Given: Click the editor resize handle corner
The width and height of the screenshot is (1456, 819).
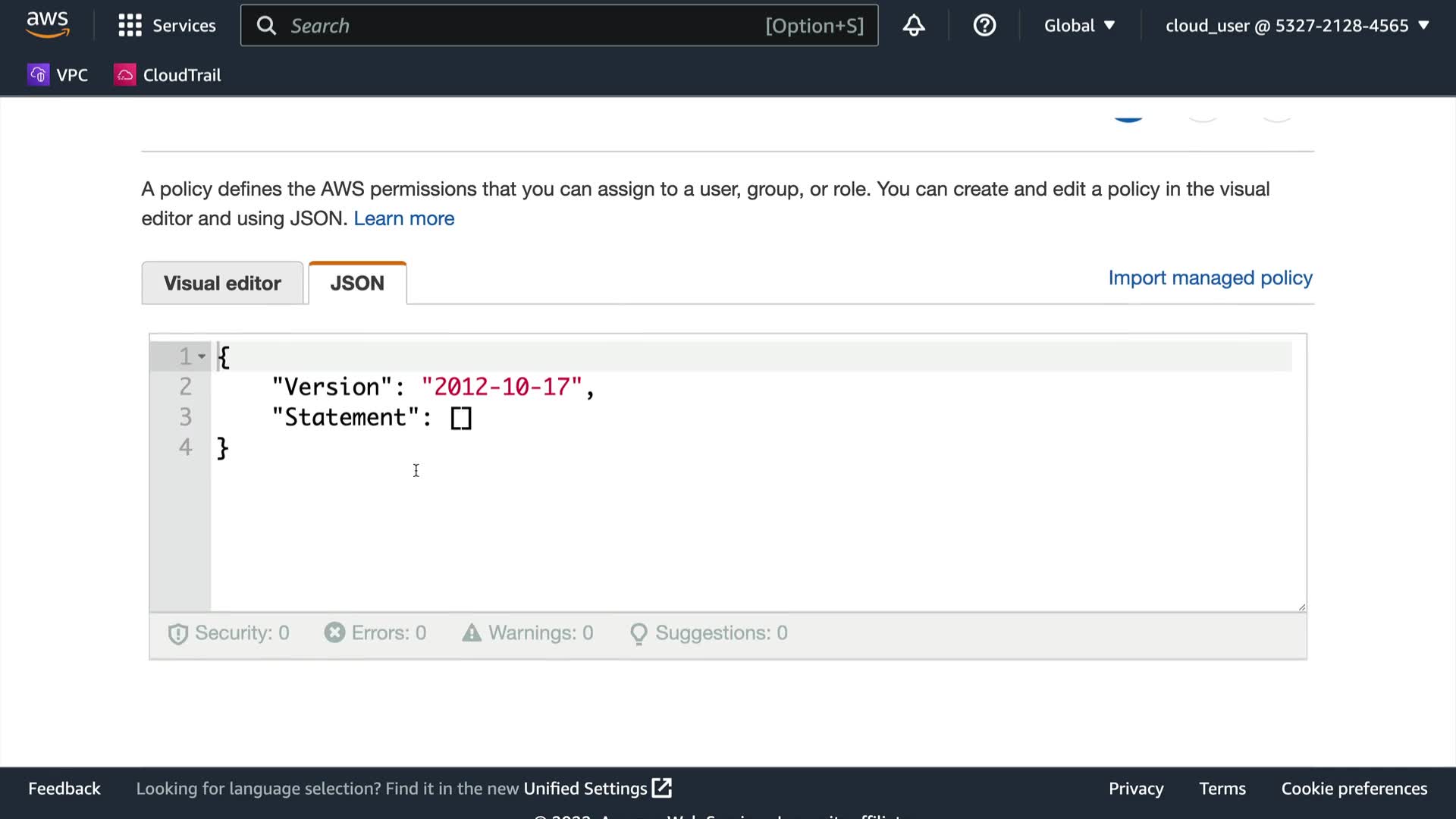Looking at the screenshot, I should (1301, 607).
